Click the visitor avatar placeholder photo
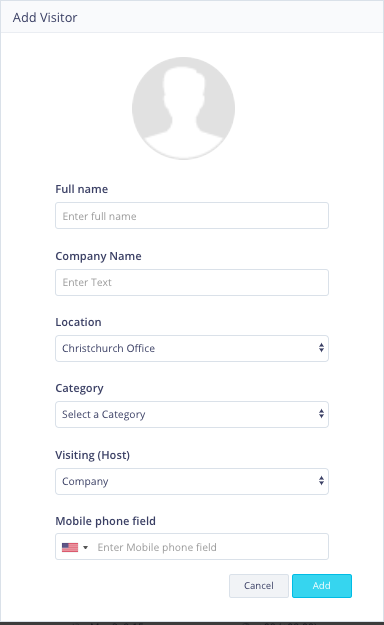Screen dimensions: 384x625 pos(183,108)
